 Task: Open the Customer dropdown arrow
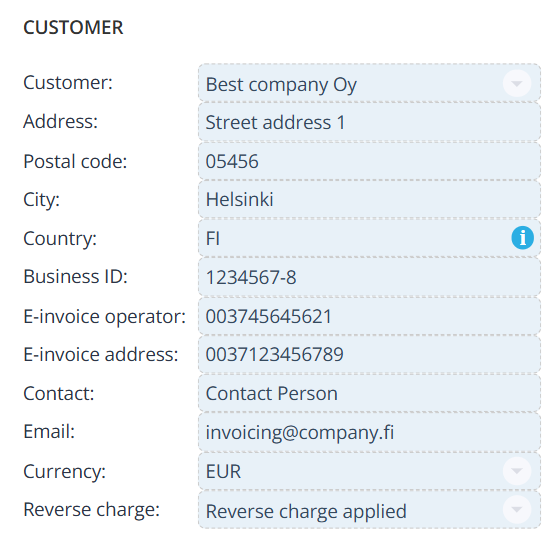517,83
